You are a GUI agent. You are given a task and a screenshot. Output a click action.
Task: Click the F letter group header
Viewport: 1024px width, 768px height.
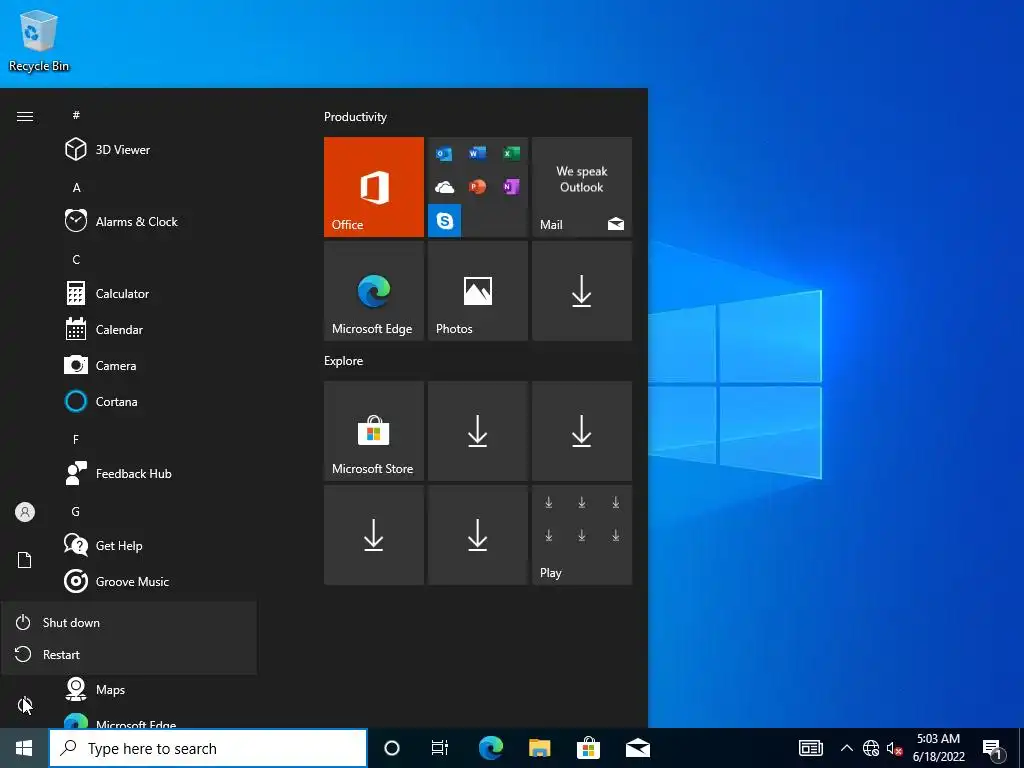[76, 440]
